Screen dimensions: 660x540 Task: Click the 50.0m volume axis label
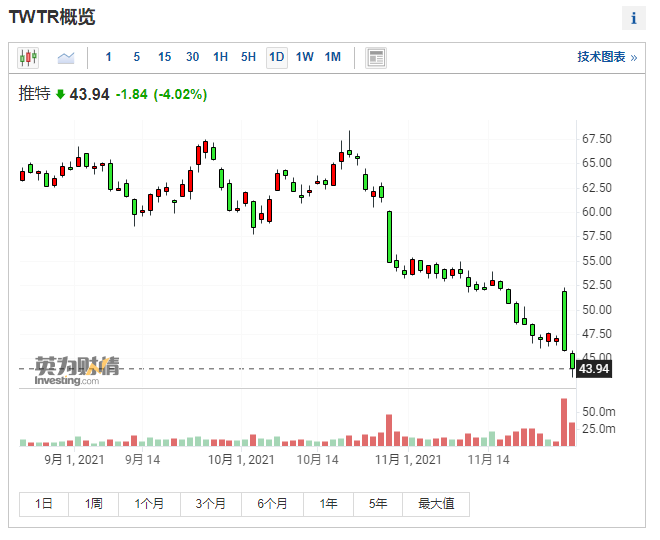(x=599, y=412)
